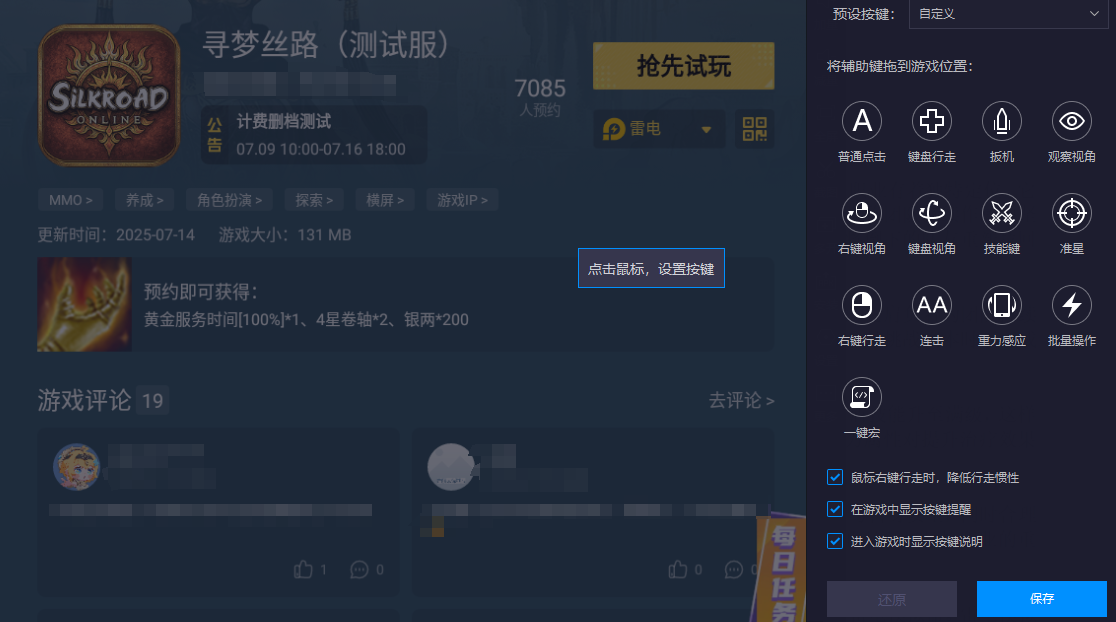This screenshot has width=1116, height=622.
Task: Click the 保存 button
Action: point(1041,599)
